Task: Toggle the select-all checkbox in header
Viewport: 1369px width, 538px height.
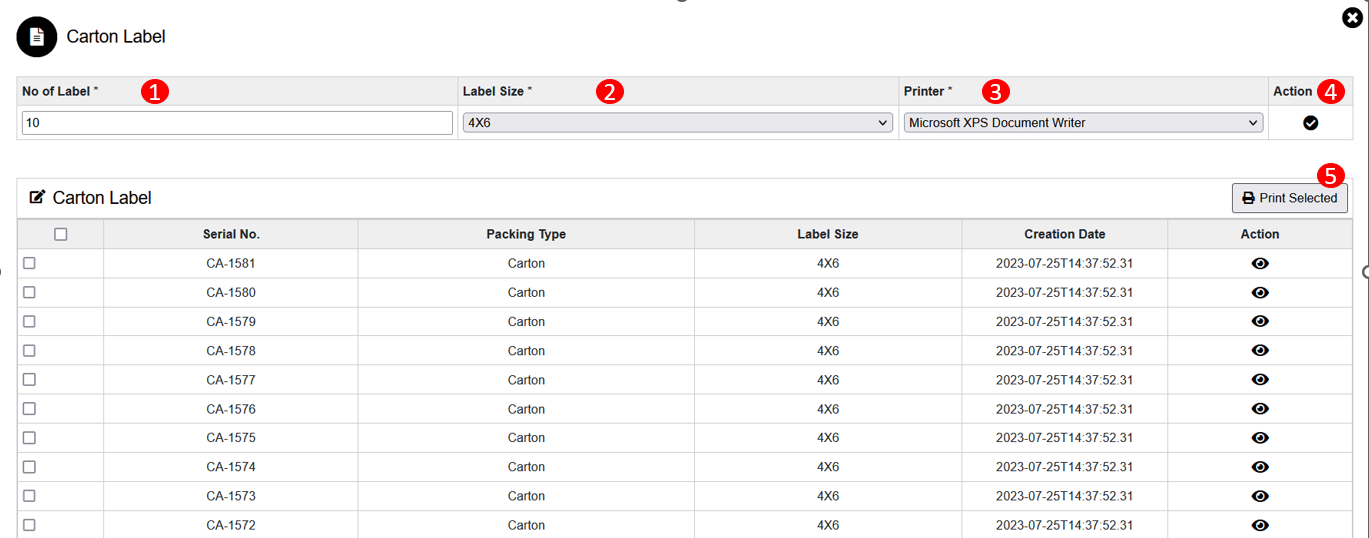Action: (61, 234)
